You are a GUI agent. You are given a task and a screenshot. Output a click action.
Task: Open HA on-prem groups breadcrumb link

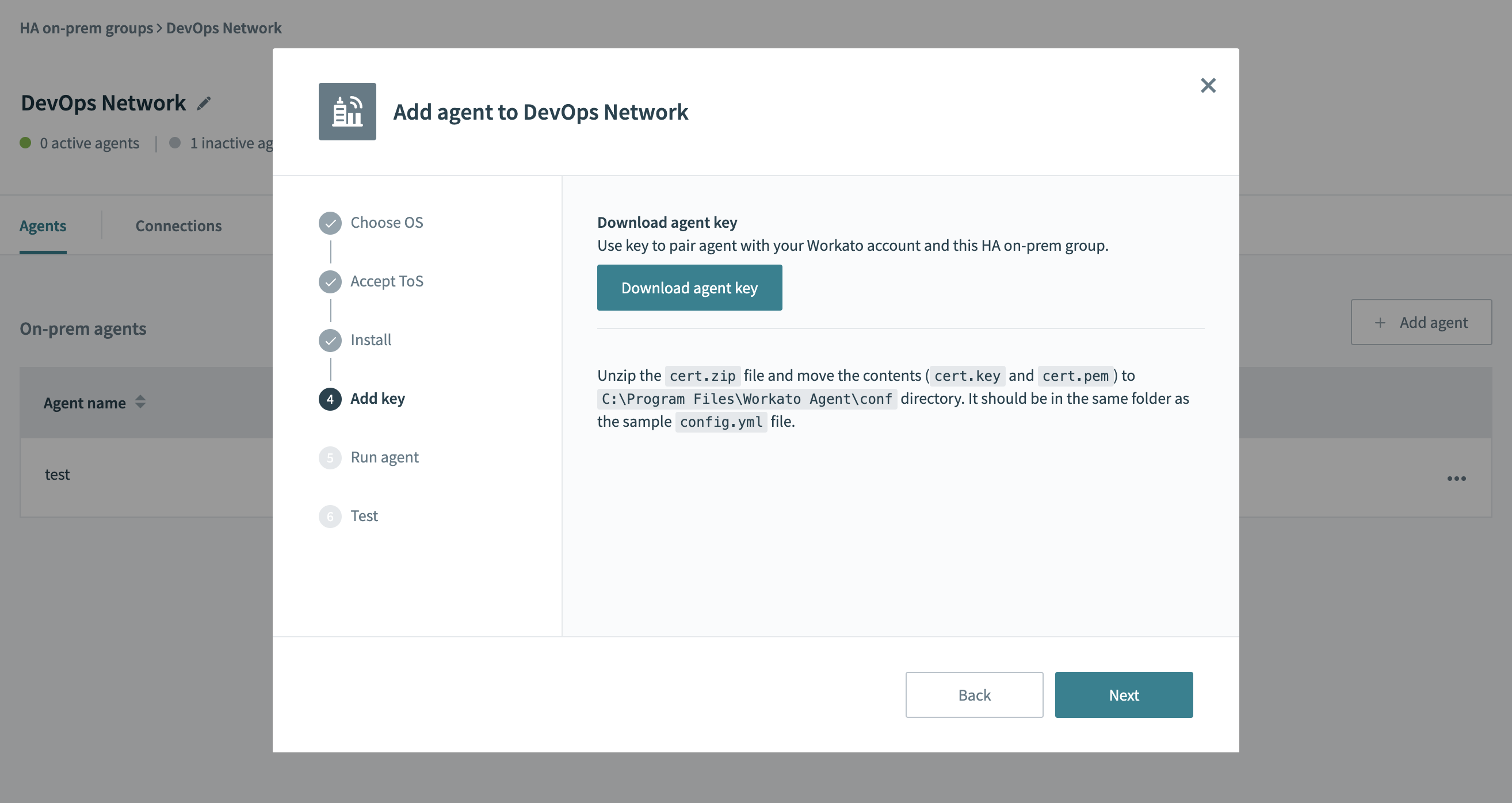click(86, 28)
